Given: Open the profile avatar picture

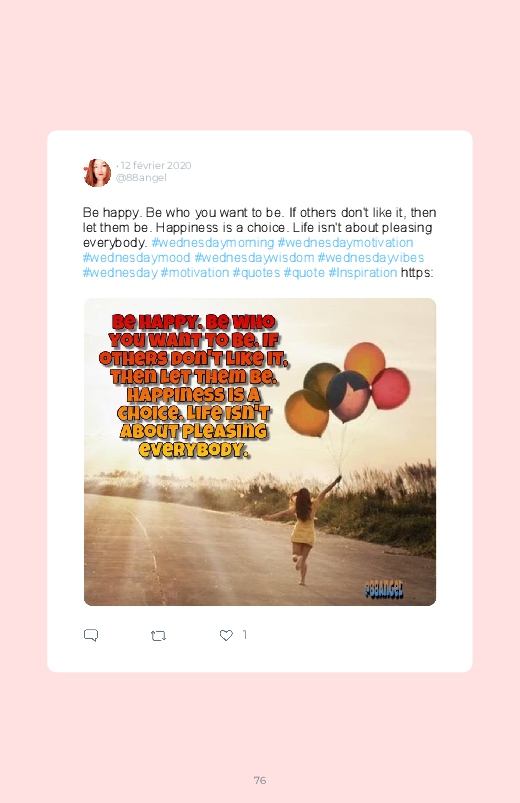Looking at the screenshot, I should click(x=97, y=173).
